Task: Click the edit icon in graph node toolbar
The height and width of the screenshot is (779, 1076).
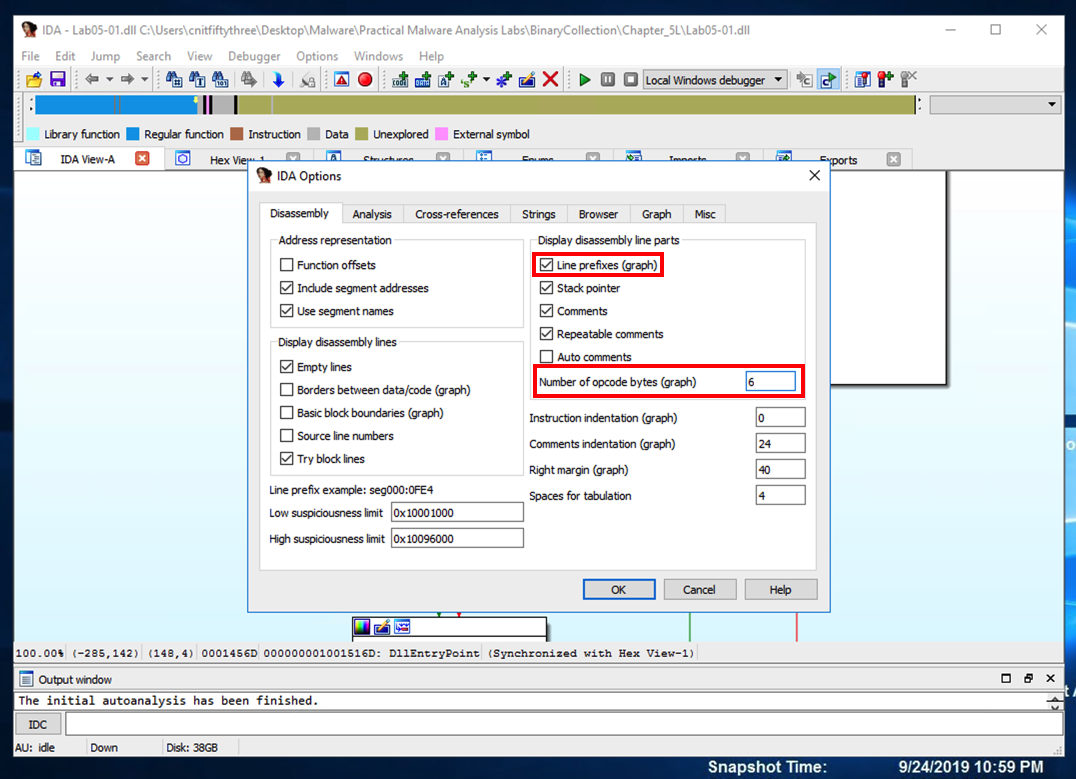Action: click(x=382, y=627)
